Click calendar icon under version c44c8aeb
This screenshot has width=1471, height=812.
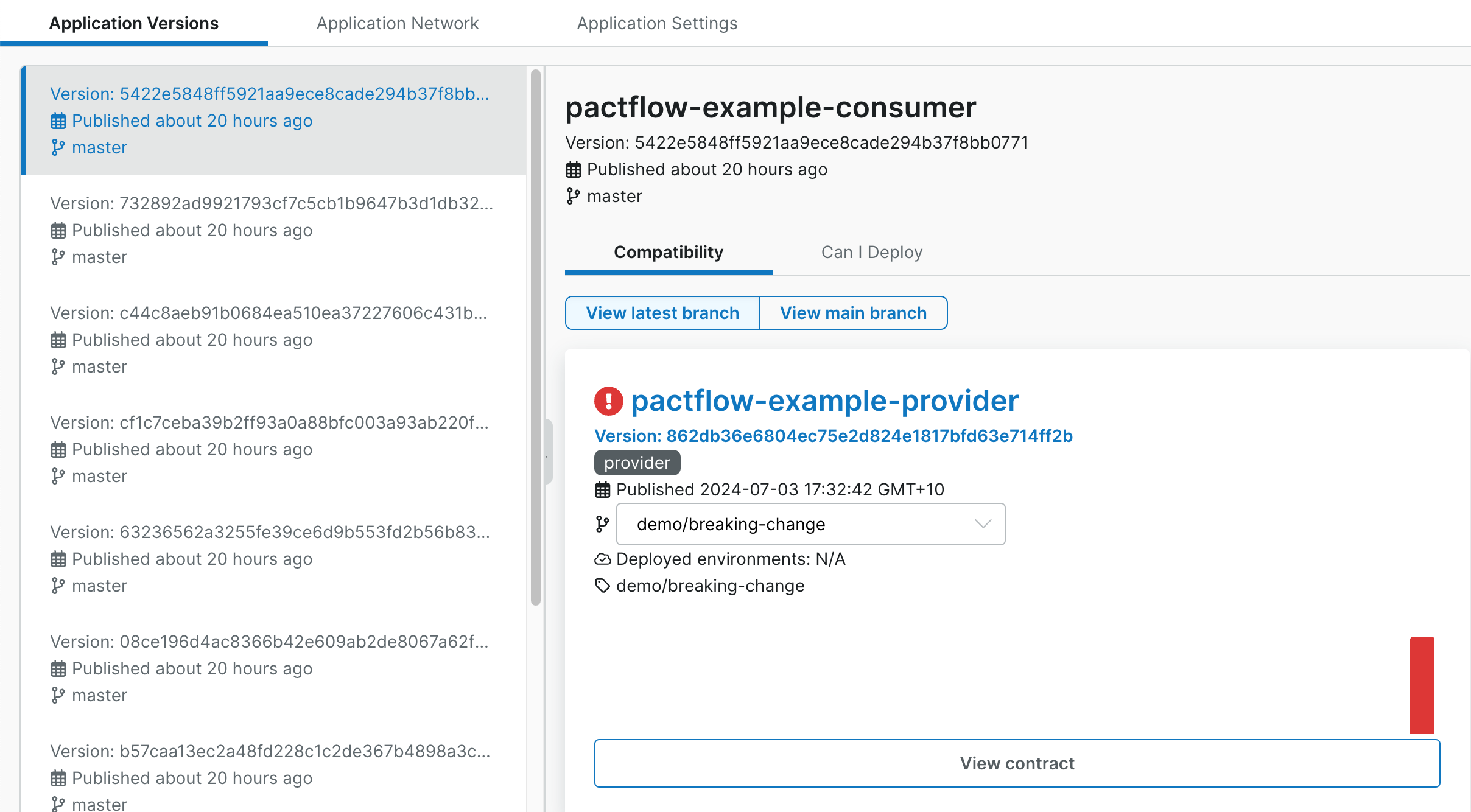pyautogui.click(x=58, y=340)
